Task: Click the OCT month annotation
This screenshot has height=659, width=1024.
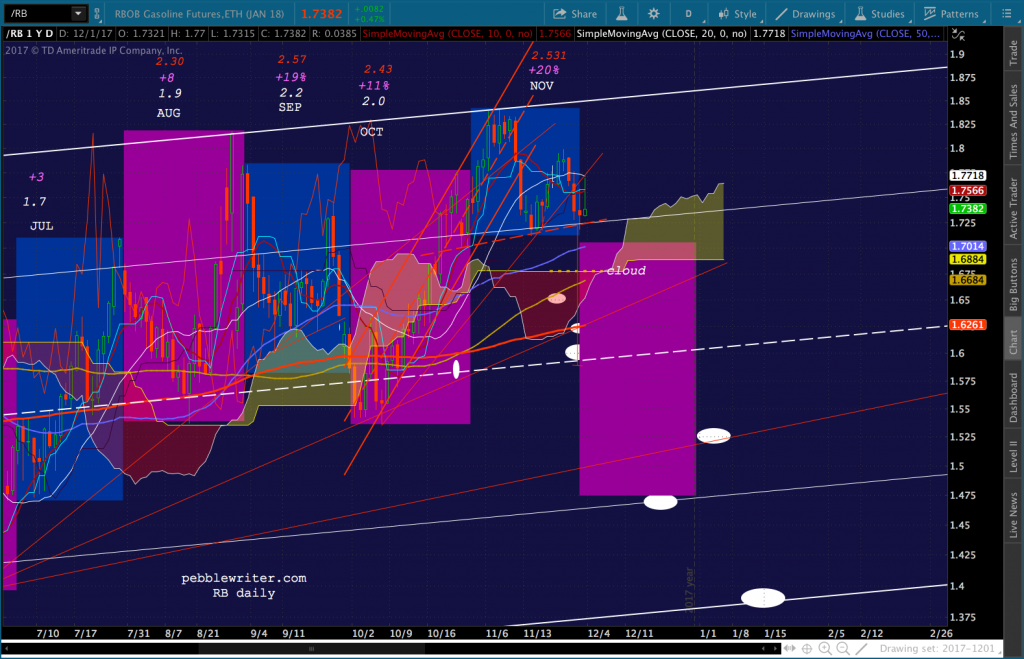Action: coord(372,132)
